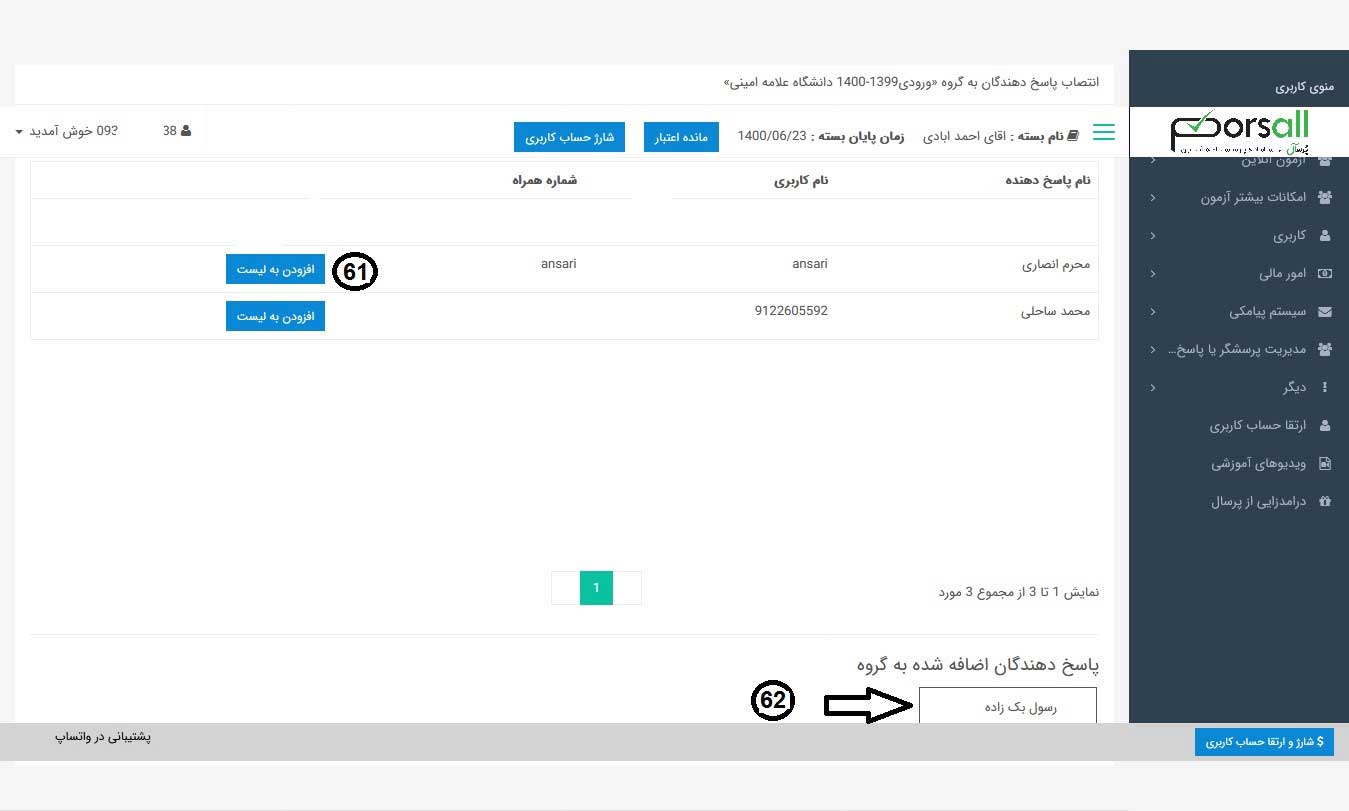Screen dimensions: 1349x811
Task: Click the gift icon beside درامدزایی از پرسال
Action: tap(1325, 502)
